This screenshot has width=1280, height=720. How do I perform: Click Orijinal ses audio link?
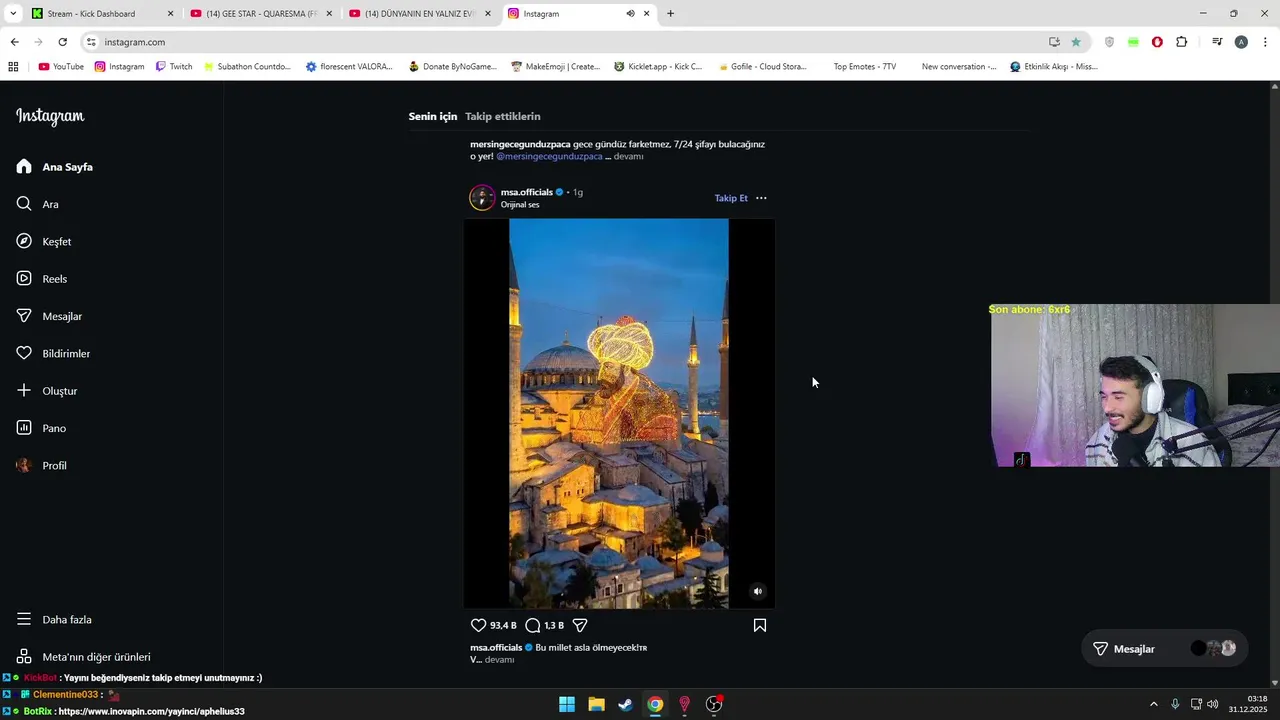[520, 205]
